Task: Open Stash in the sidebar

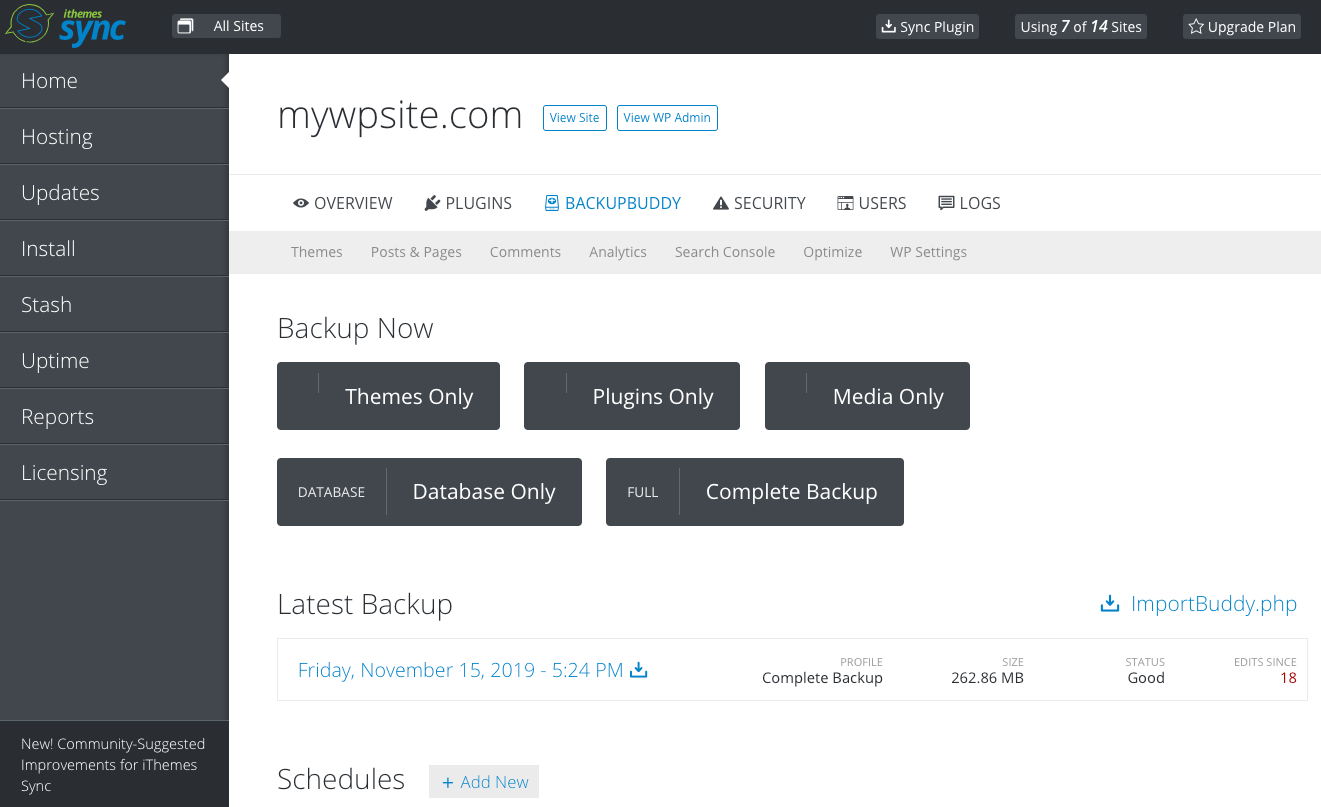Action: coord(114,305)
